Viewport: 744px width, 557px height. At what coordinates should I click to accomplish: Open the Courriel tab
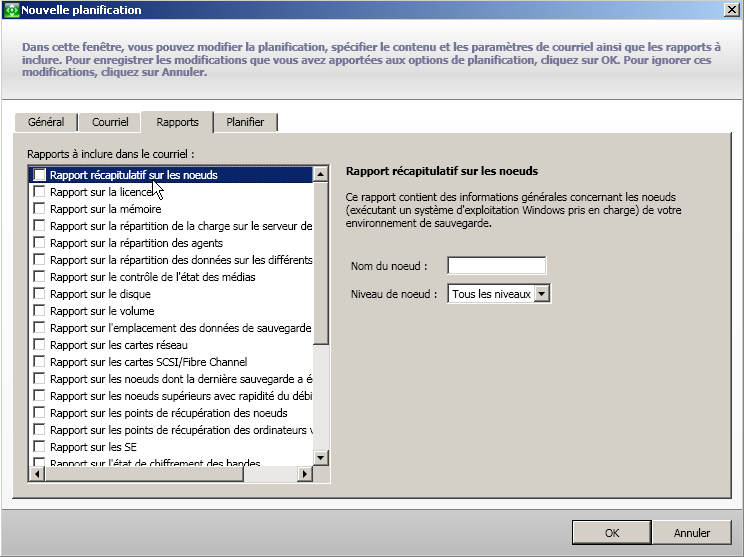click(x=110, y=122)
